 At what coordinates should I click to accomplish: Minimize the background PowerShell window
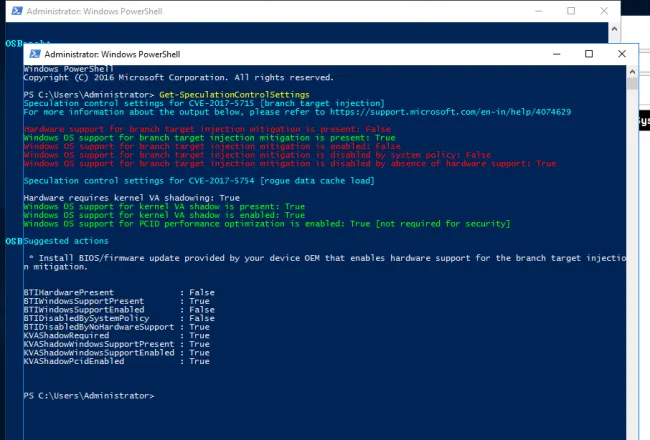(539, 11)
